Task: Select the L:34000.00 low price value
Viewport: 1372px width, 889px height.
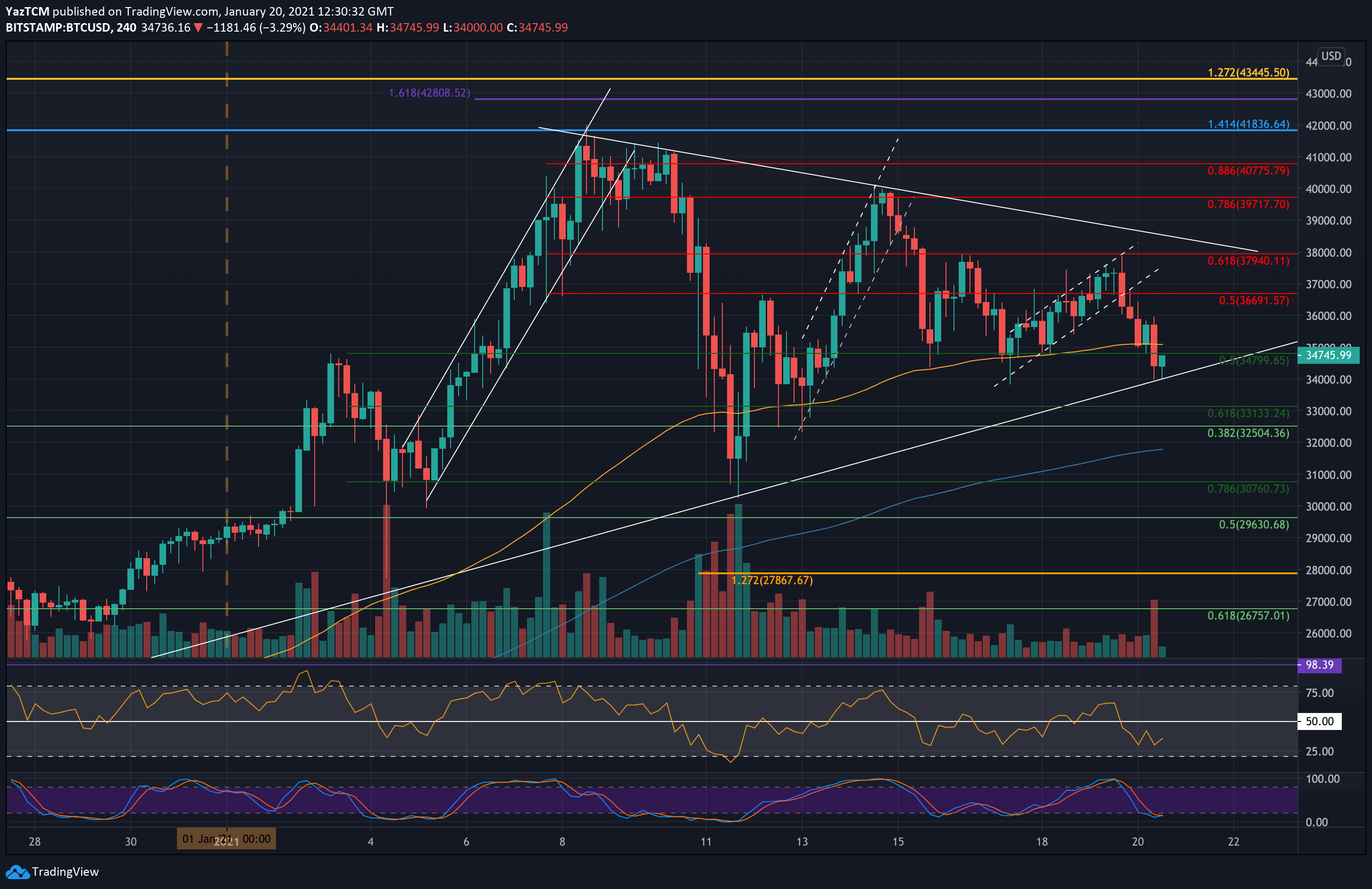Action: click(473, 28)
